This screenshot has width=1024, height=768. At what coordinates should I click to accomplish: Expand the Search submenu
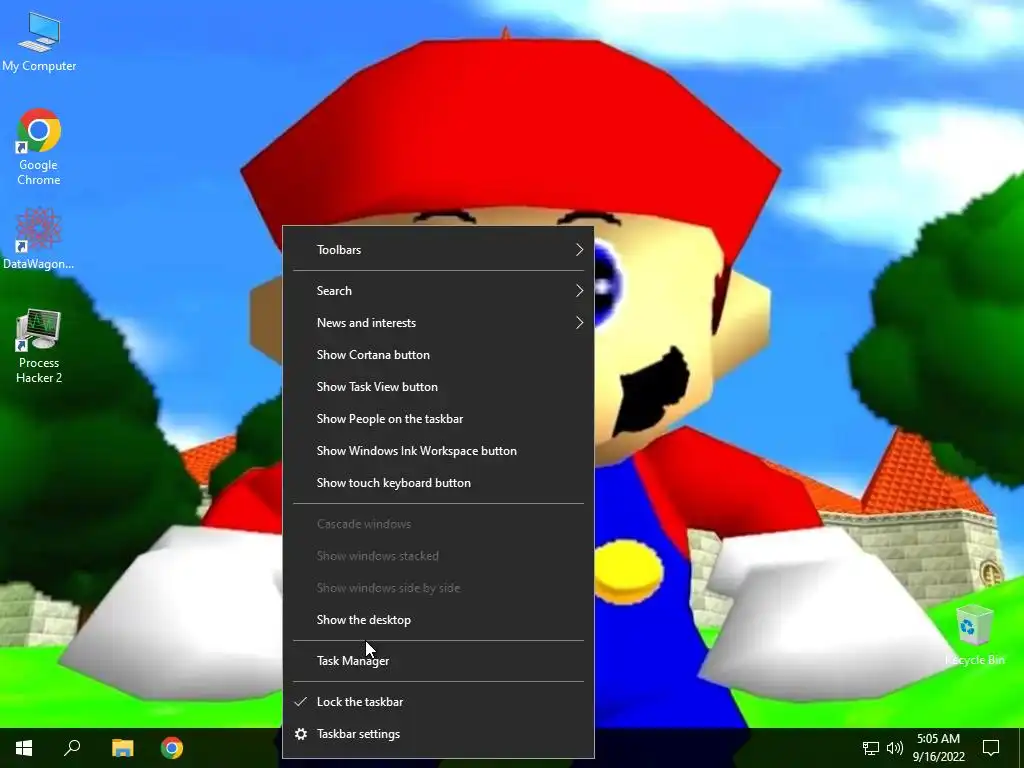[438, 291]
